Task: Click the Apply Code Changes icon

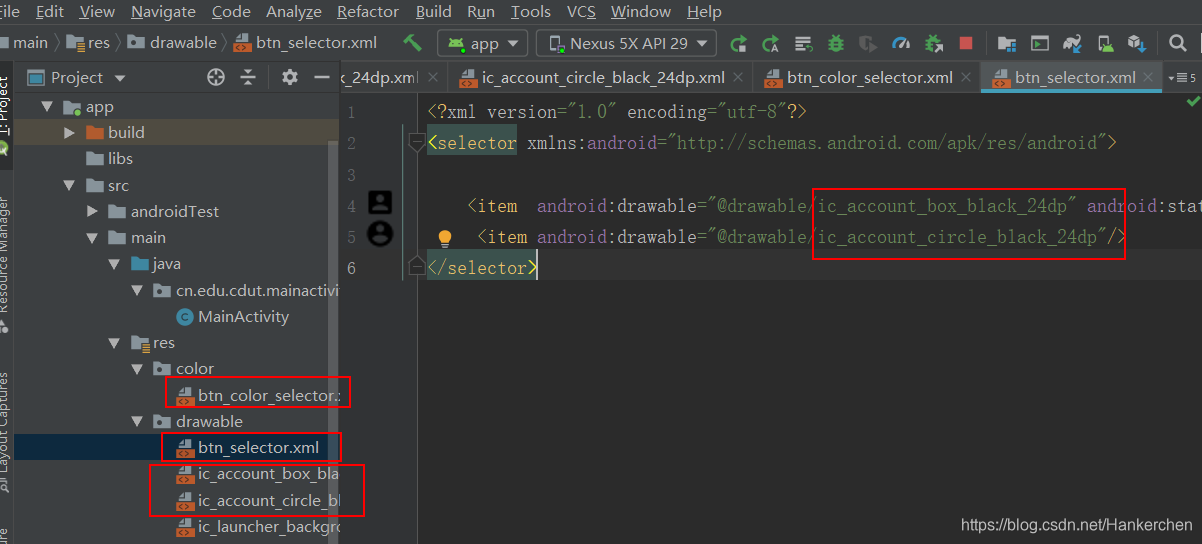Action: 802,43
